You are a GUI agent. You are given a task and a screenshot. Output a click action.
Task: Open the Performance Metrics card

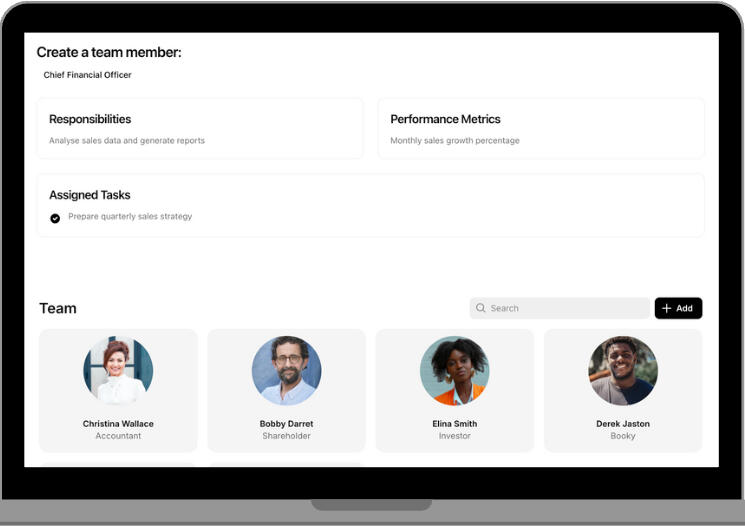(x=540, y=128)
